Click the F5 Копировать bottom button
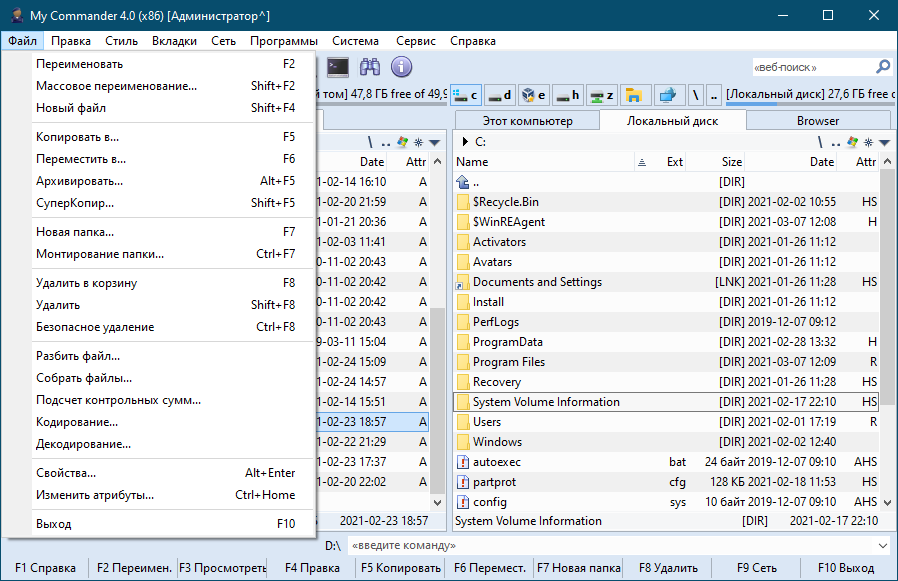This screenshot has width=898, height=581. pyautogui.click(x=400, y=568)
